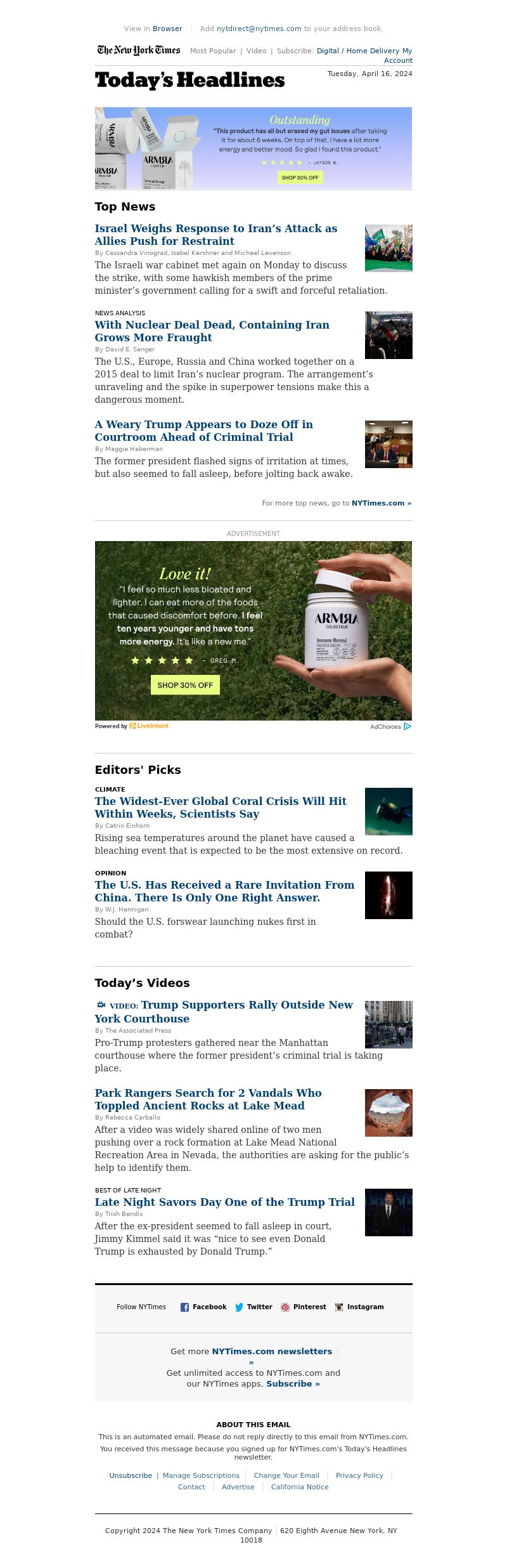Open Manage Subscriptions link
Image resolution: width=507 pixels, height=1568 pixels.
[201, 1475]
